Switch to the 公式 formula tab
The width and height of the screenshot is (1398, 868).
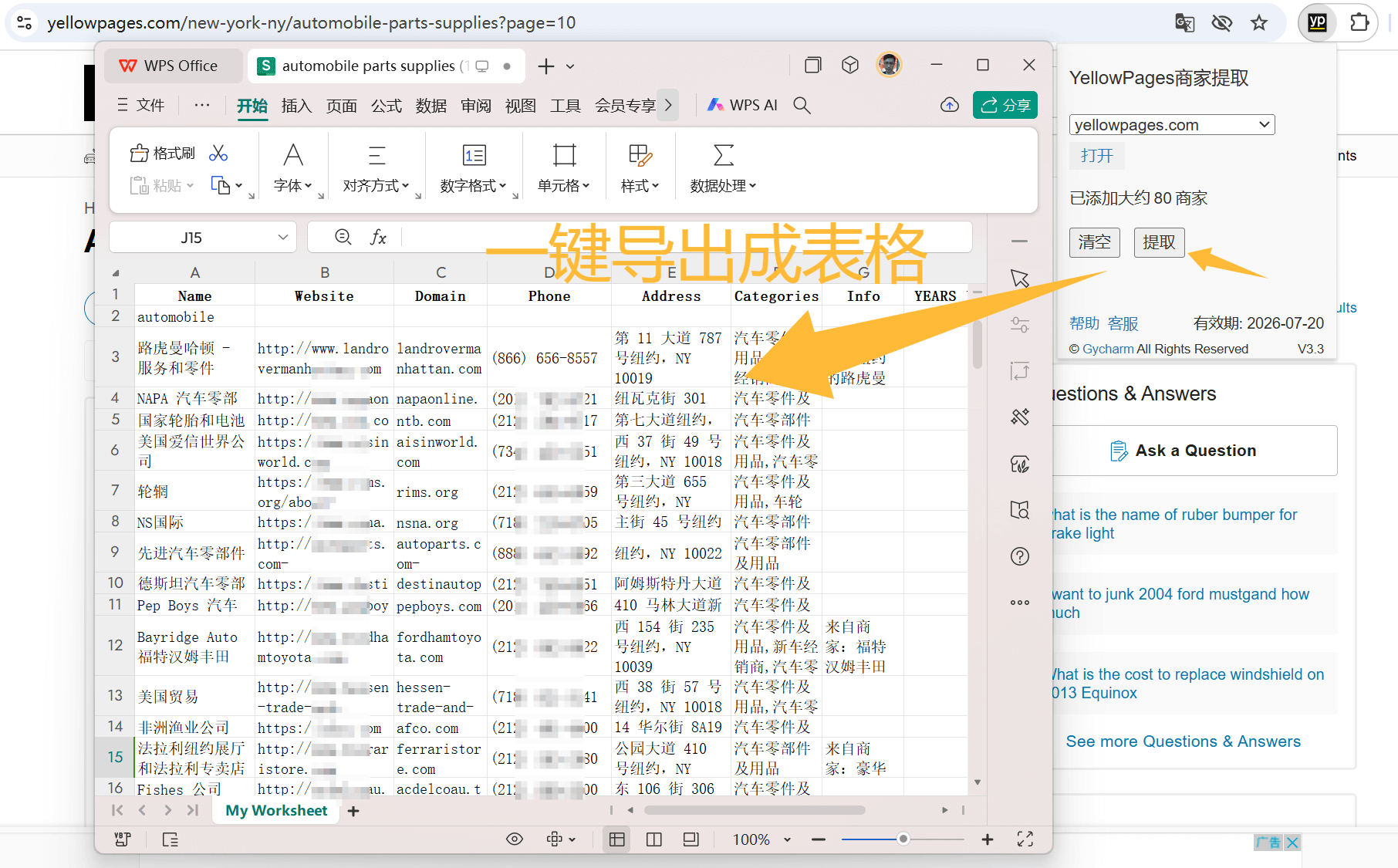[386, 106]
